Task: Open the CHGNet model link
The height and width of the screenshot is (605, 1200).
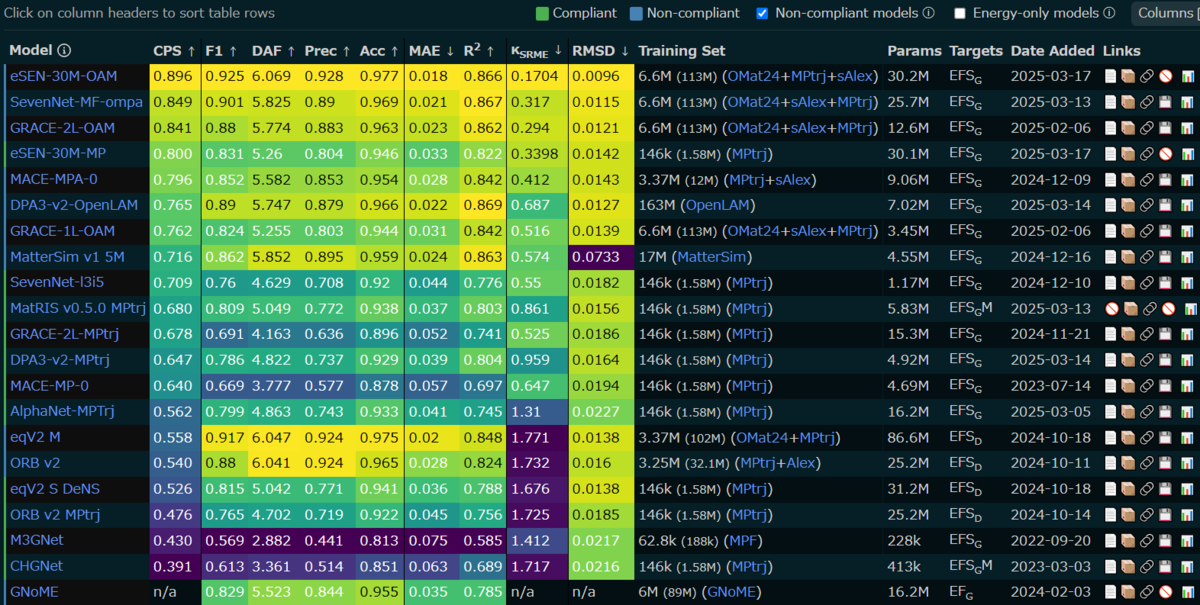Action: point(34,566)
